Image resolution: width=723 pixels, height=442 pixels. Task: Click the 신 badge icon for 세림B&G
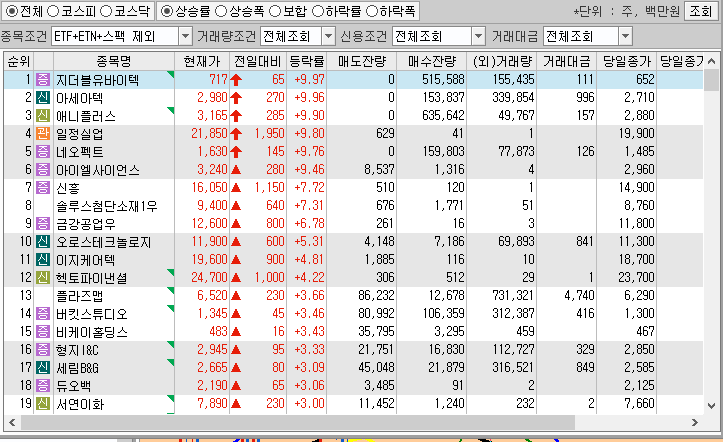pyautogui.click(x=43, y=367)
